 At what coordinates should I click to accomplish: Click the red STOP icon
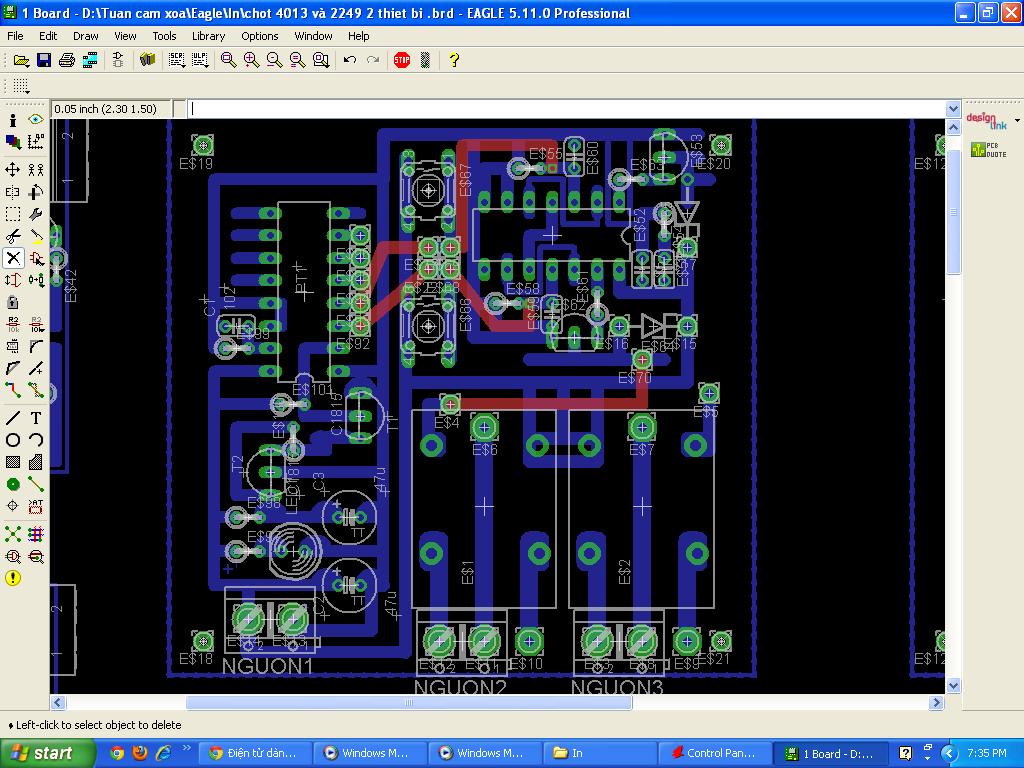pyautogui.click(x=402, y=60)
